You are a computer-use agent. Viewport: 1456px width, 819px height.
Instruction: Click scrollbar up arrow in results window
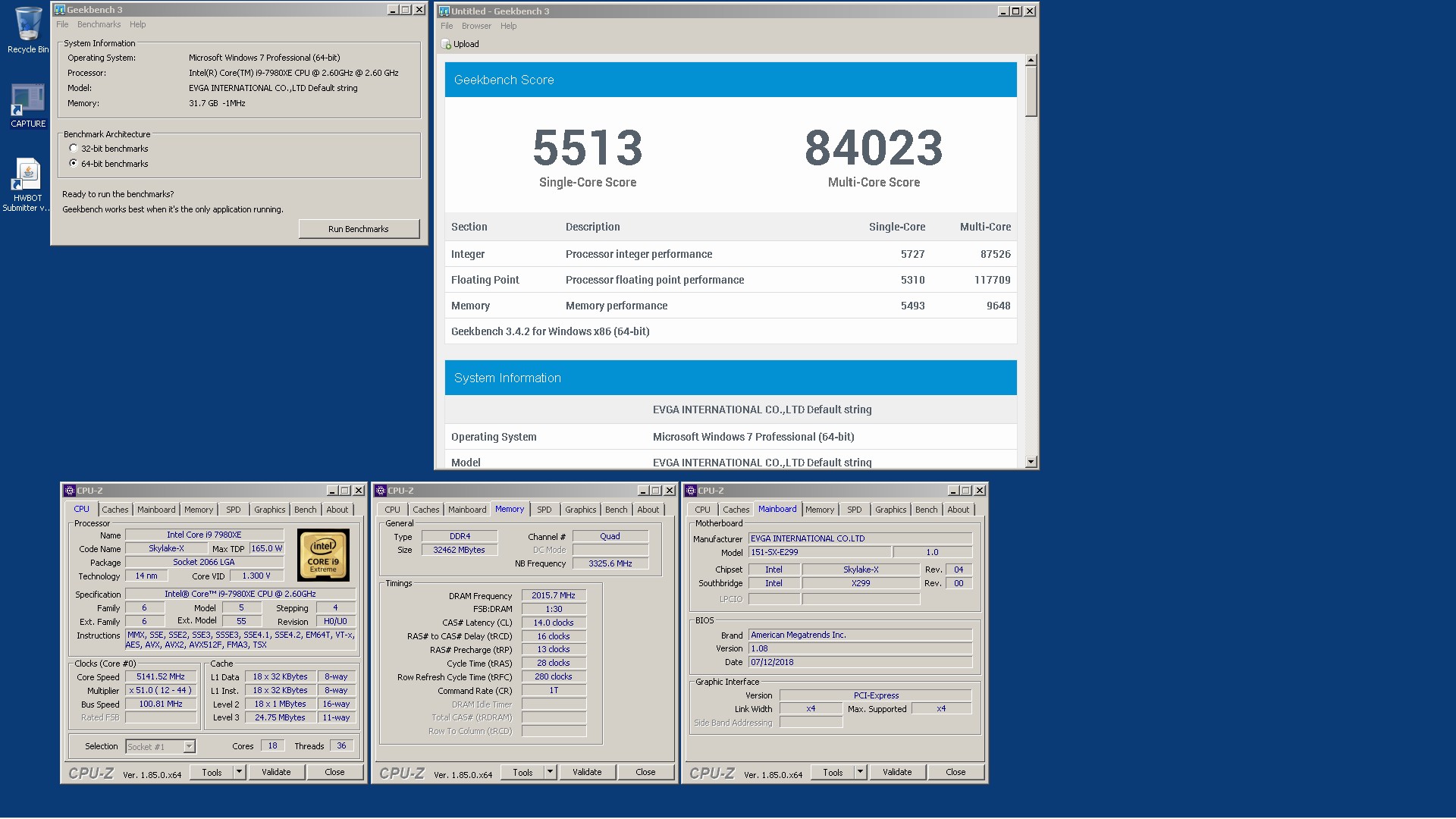pyautogui.click(x=1031, y=60)
